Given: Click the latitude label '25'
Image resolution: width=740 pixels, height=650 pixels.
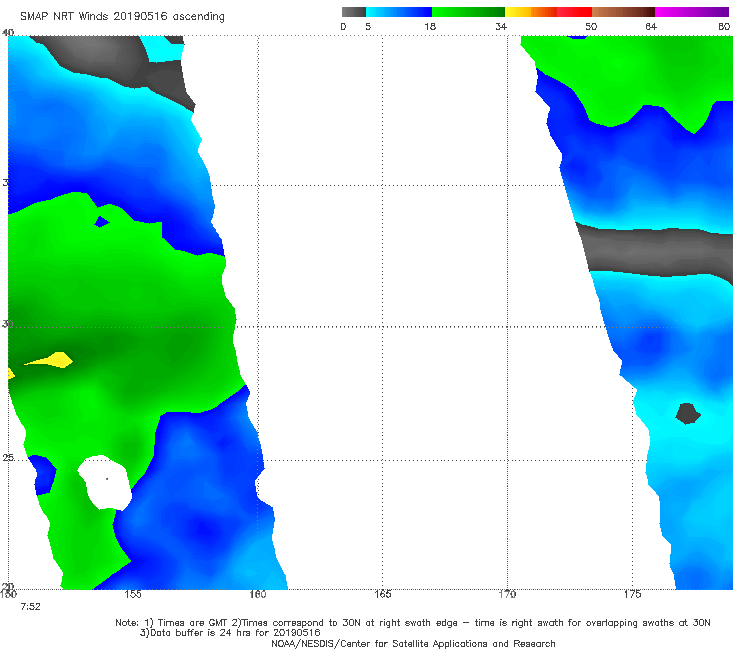Looking at the screenshot, I should point(7,458).
